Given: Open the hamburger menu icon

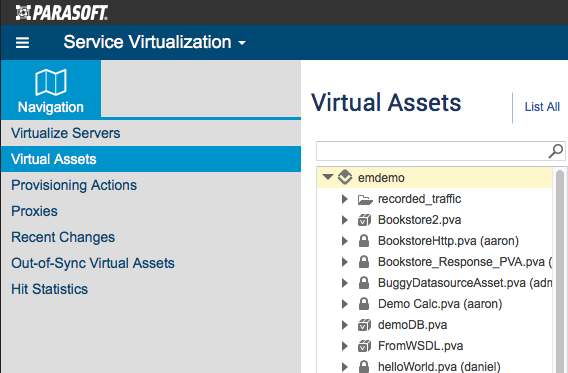Looking at the screenshot, I should [x=22, y=43].
